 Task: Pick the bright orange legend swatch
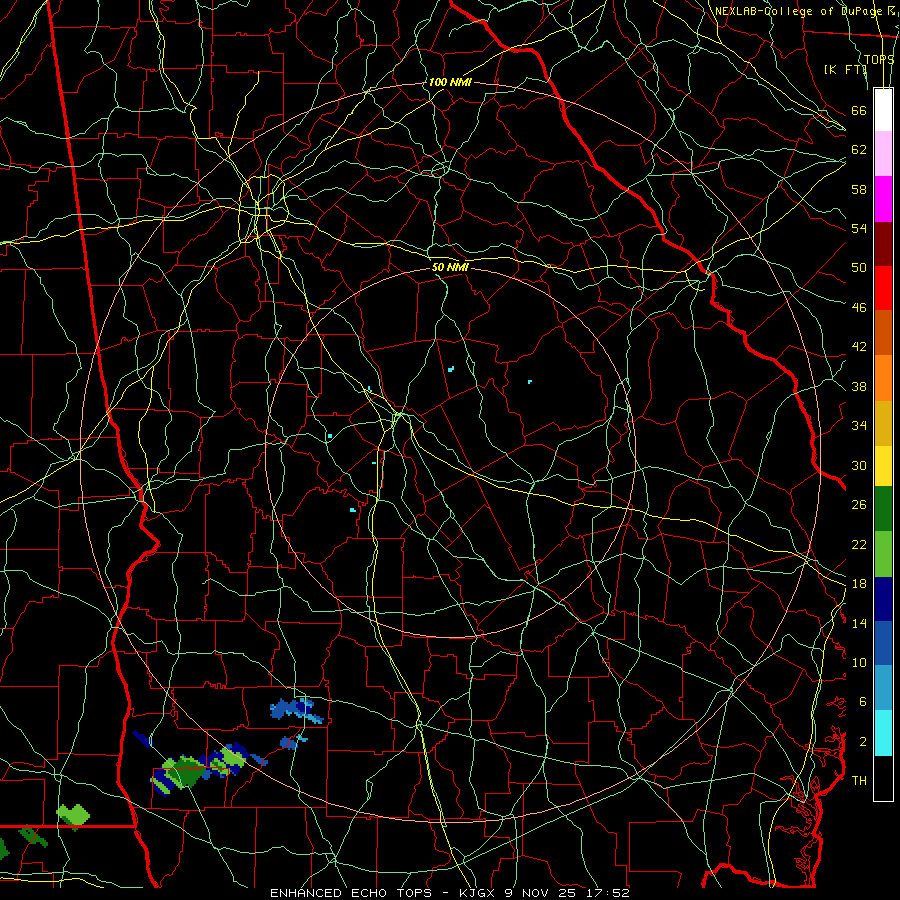[883, 378]
